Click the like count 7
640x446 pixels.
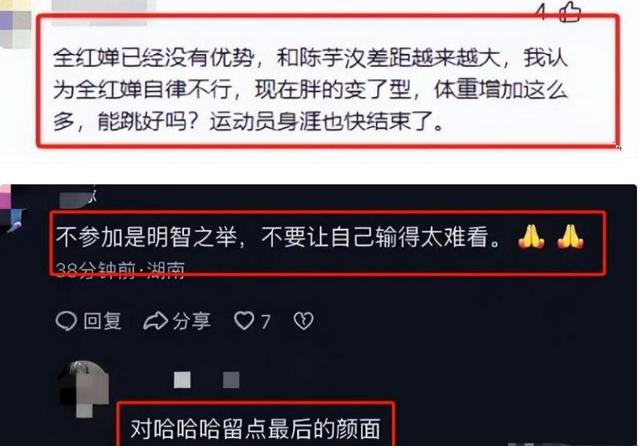click(x=265, y=322)
